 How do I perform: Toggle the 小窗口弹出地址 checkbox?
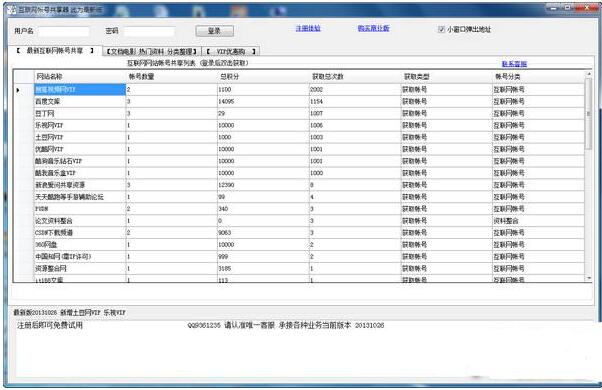point(441,29)
